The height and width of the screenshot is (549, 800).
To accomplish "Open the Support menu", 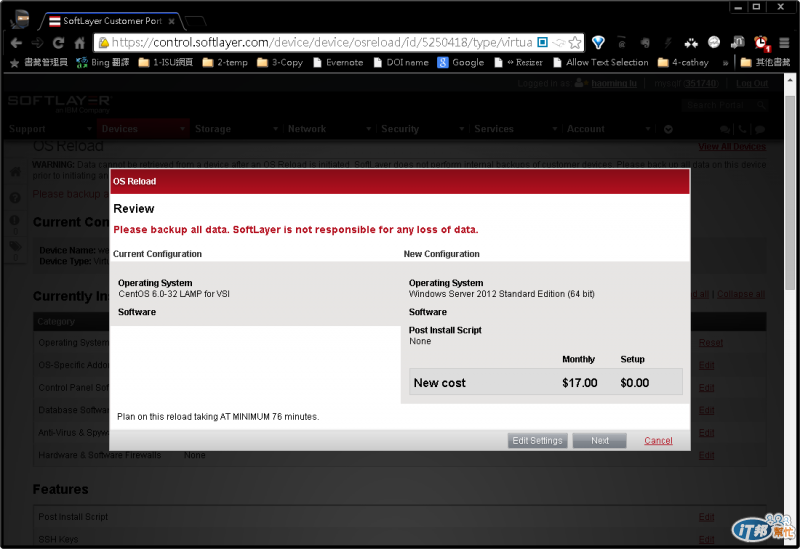I will pyautogui.click(x=50, y=129).
